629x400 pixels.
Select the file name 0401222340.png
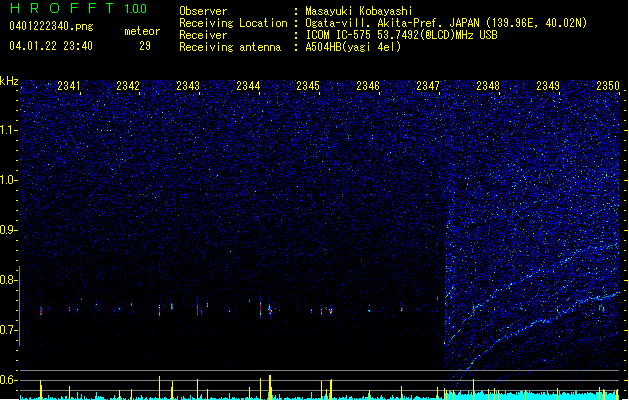tap(51, 27)
